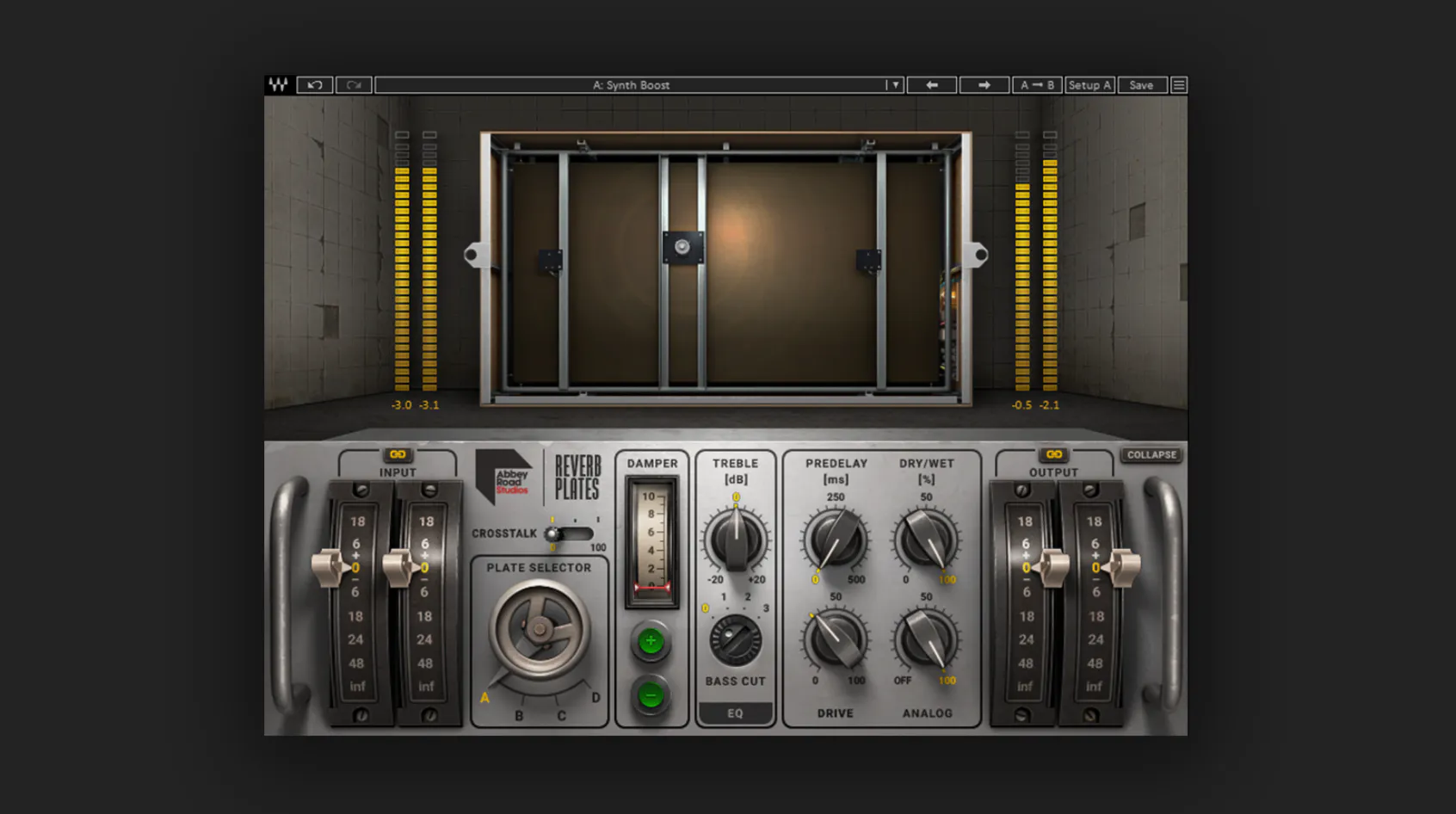The width and height of the screenshot is (1456, 814).
Task: Click the Abbey Road Studios logo
Action: [x=504, y=478]
